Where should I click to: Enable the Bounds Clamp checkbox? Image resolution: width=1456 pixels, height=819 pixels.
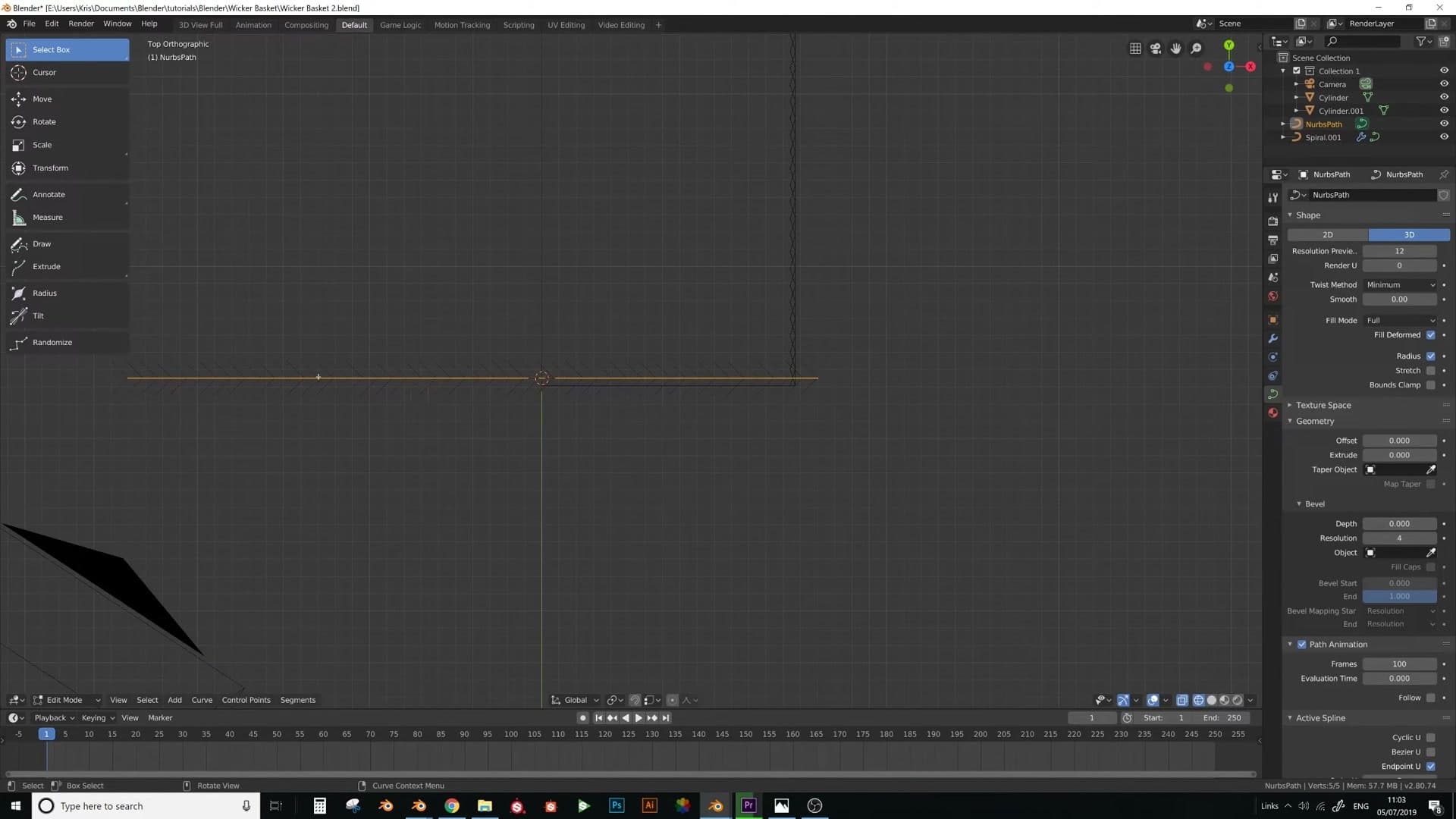(1431, 385)
